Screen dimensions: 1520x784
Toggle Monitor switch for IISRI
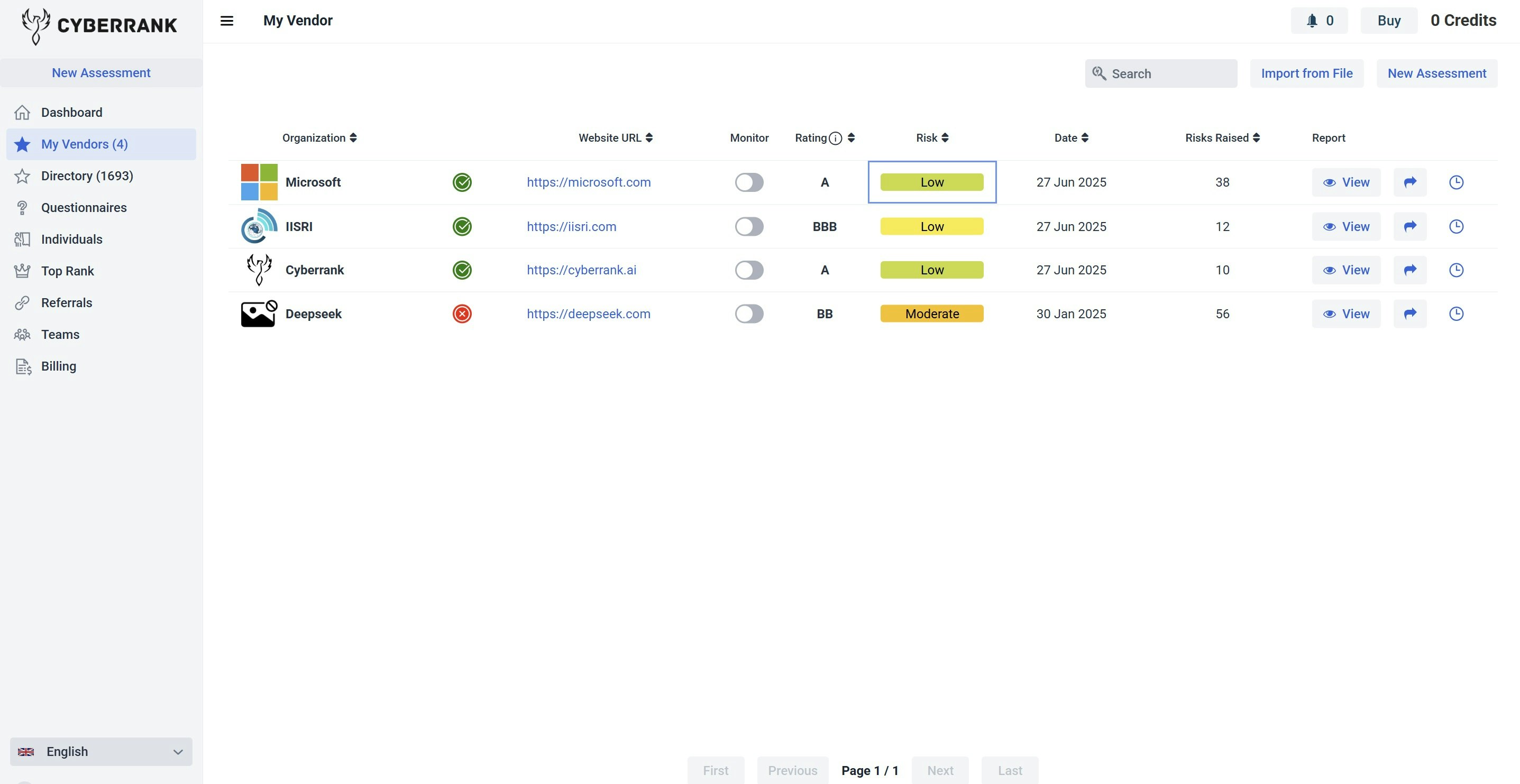(x=749, y=226)
